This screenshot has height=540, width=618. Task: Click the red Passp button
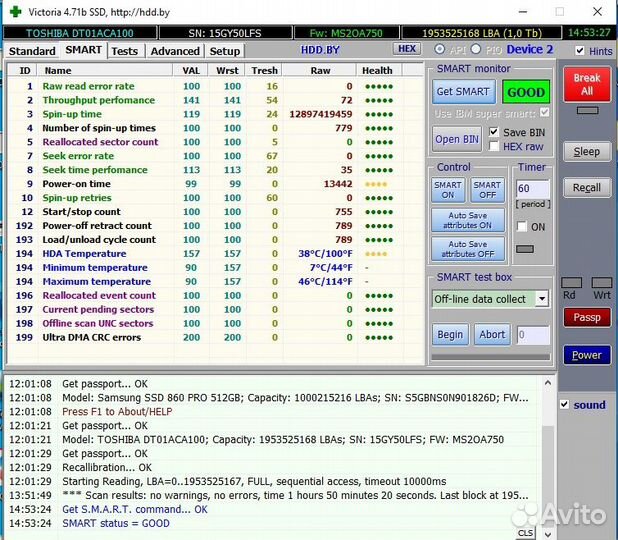(x=586, y=317)
